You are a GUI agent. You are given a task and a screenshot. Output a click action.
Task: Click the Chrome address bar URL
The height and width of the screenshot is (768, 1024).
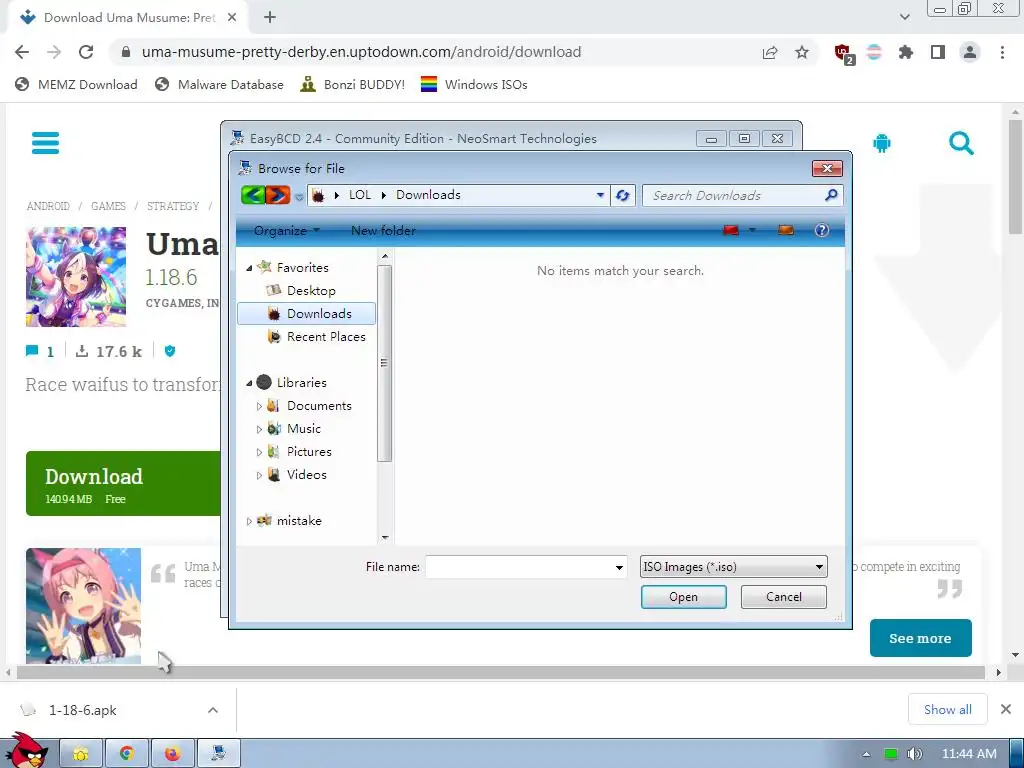(x=361, y=52)
